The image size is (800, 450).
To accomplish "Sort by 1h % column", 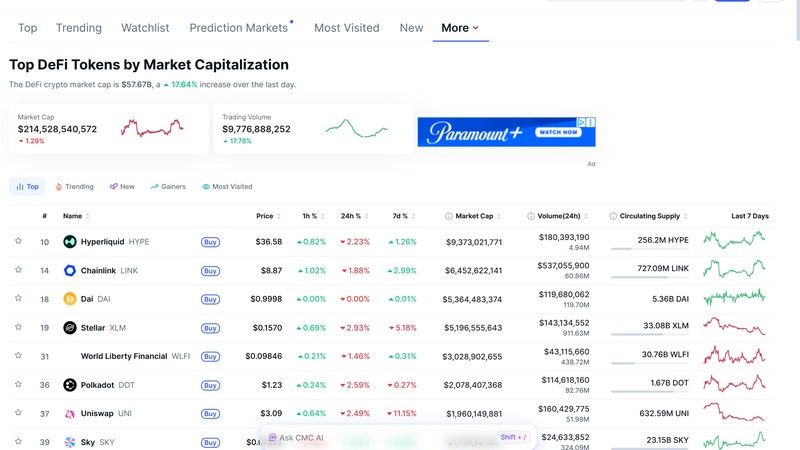I will (313, 216).
